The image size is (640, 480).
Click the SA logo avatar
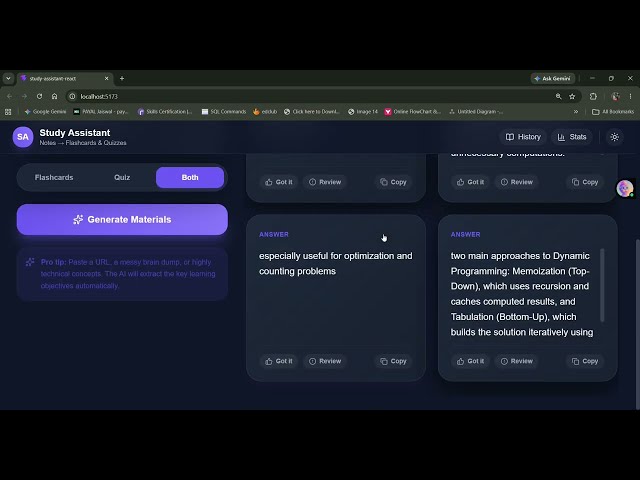(x=23, y=137)
